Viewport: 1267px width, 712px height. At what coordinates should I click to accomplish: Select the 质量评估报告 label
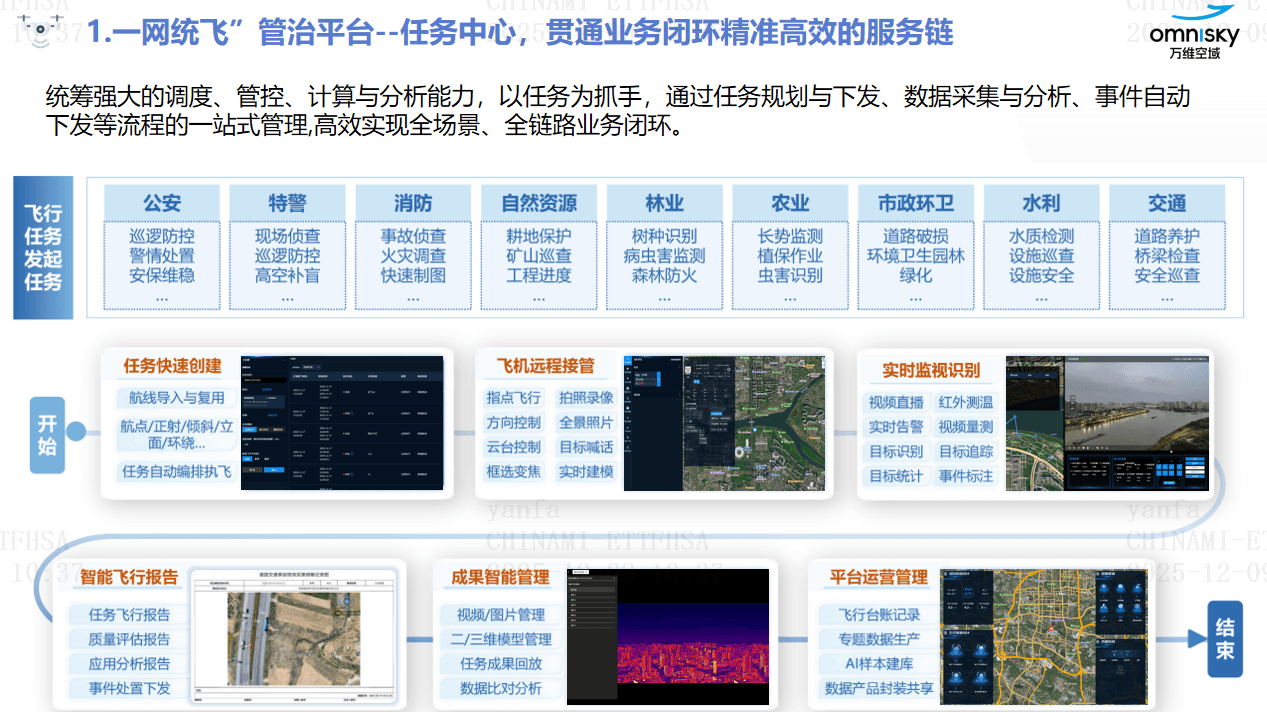point(129,639)
